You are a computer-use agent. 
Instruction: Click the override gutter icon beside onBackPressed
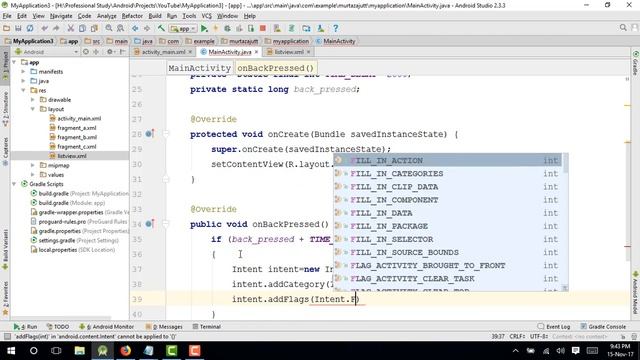coord(149,224)
